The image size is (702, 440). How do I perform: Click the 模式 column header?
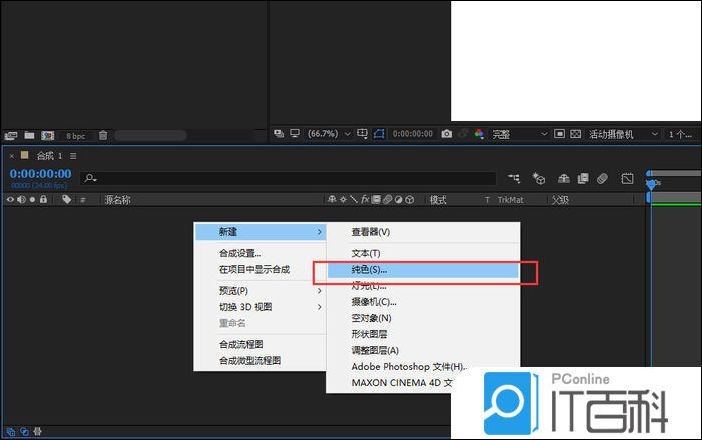(x=438, y=200)
